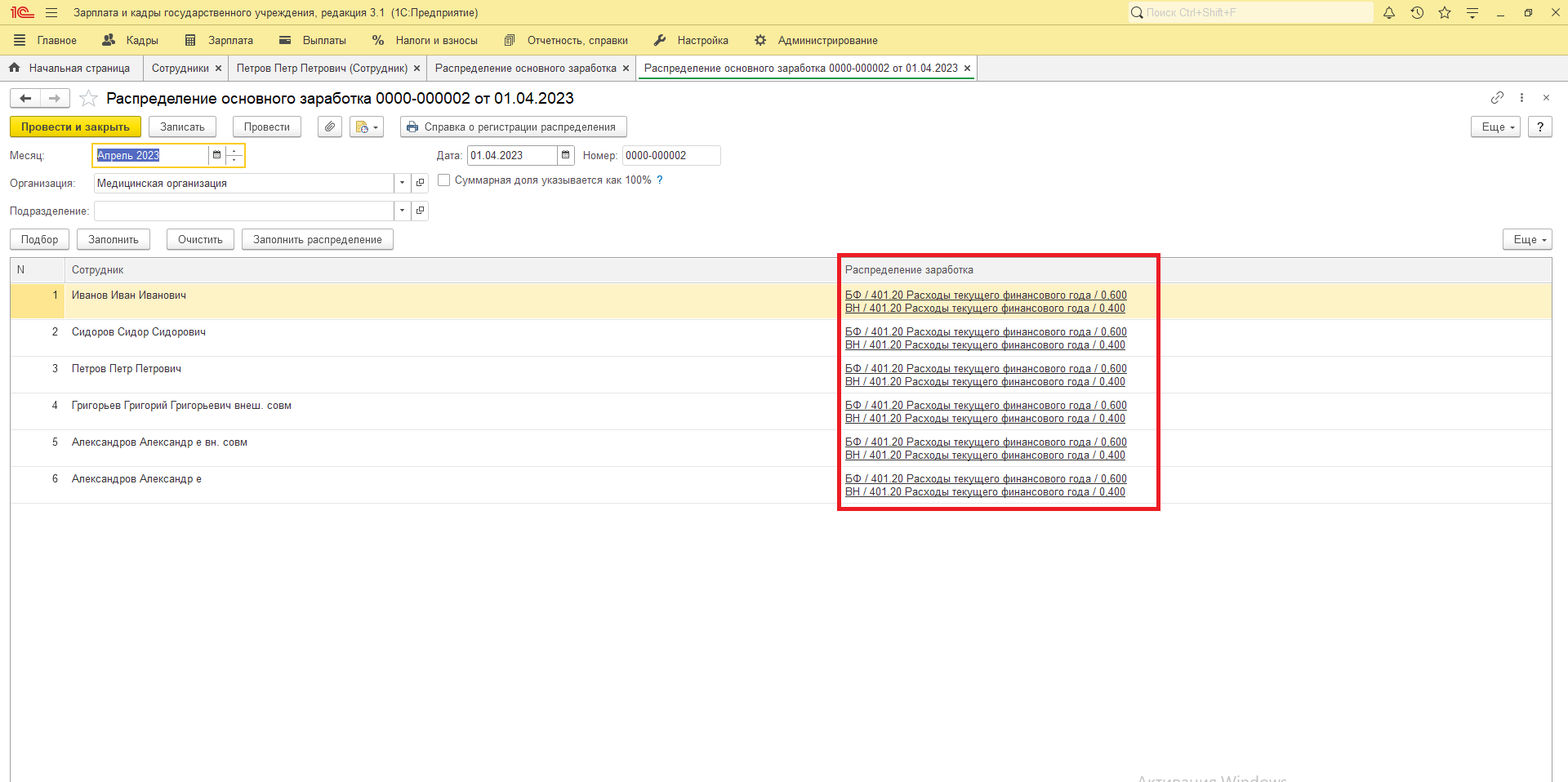The image size is (1568, 782).
Task: Click the Подбор button
Action: (x=39, y=240)
